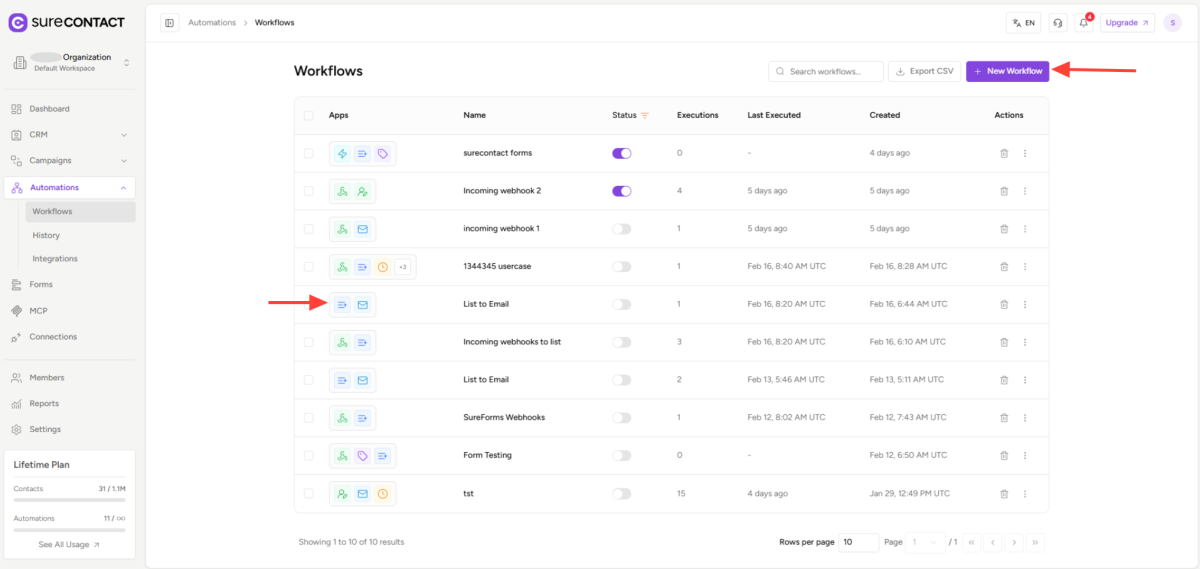Toggle the sidebar collapse icon
The width and height of the screenshot is (1200, 569).
click(169, 23)
